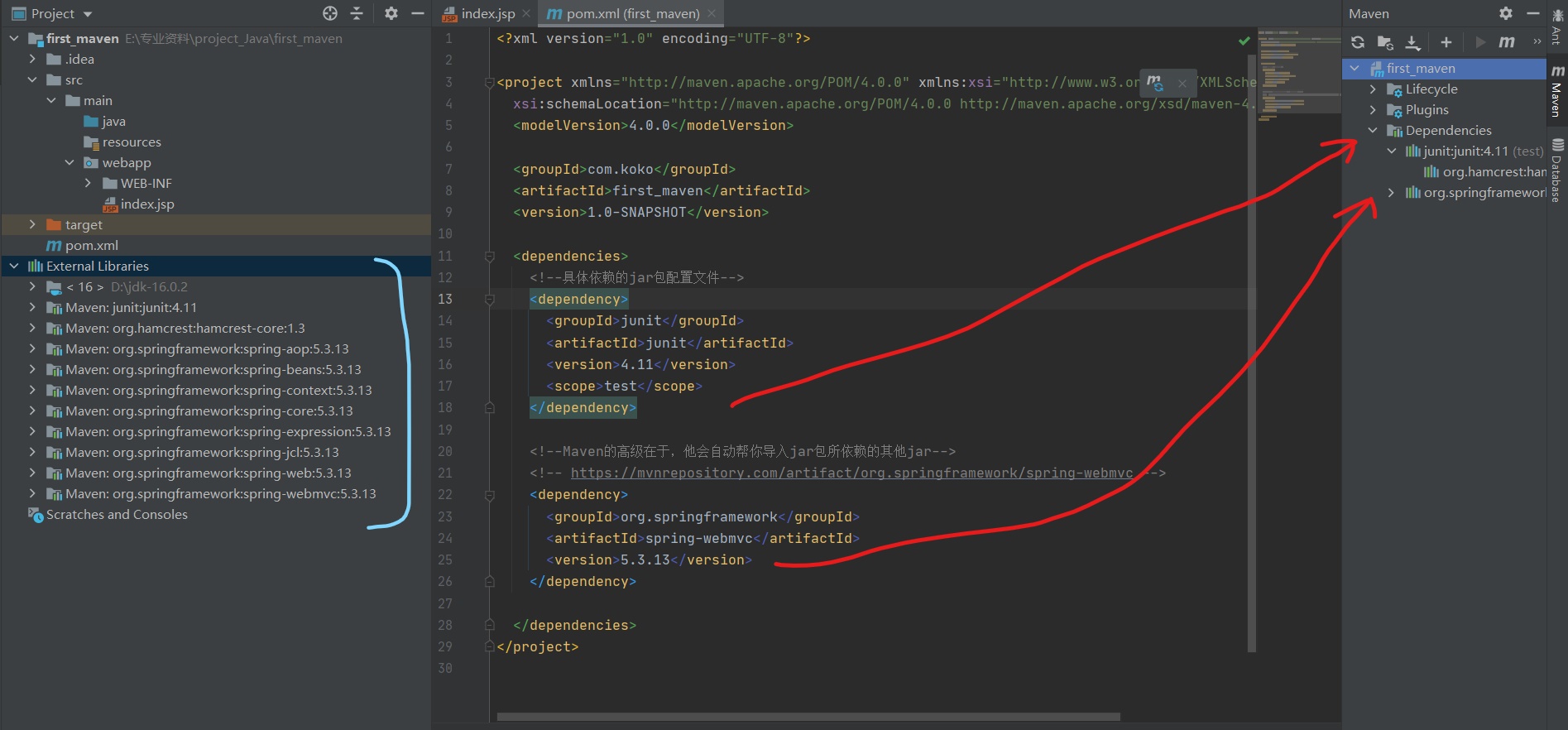
Task: Click the Run Maven Build play icon
Action: pyautogui.click(x=1480, y=42)
